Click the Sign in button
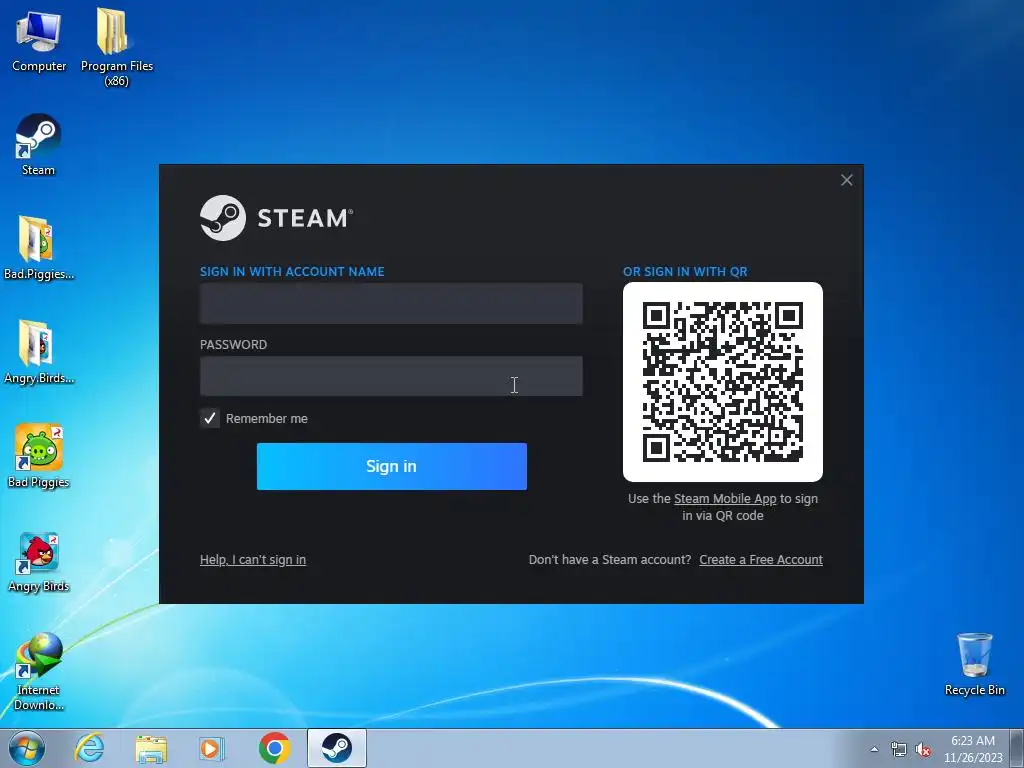 pos(391,466)
